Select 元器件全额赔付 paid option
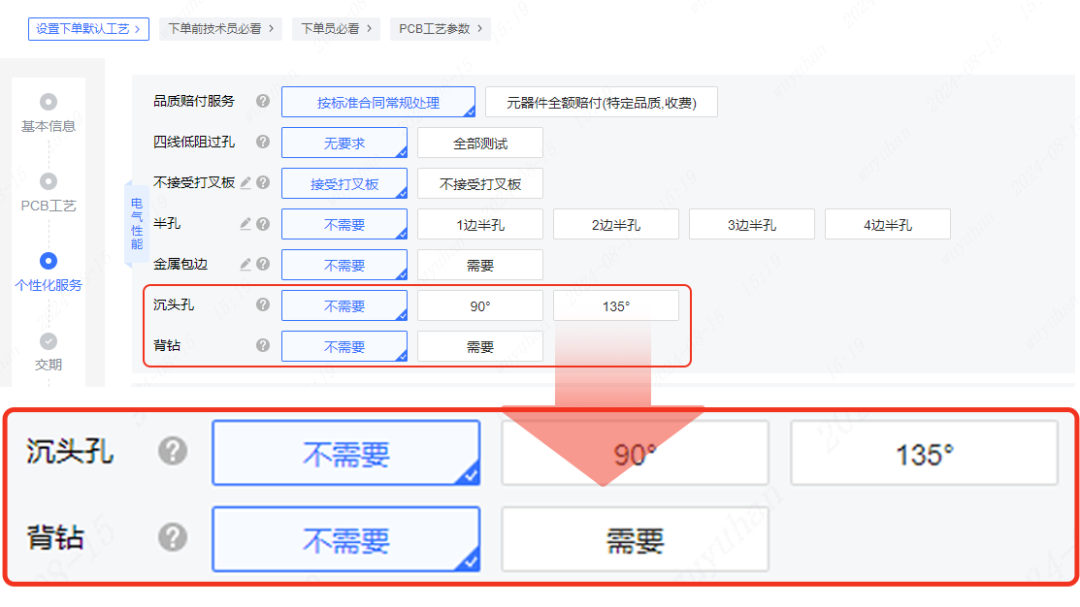Viewport: 1080px width, 607px height. click(x=601, y=102)
